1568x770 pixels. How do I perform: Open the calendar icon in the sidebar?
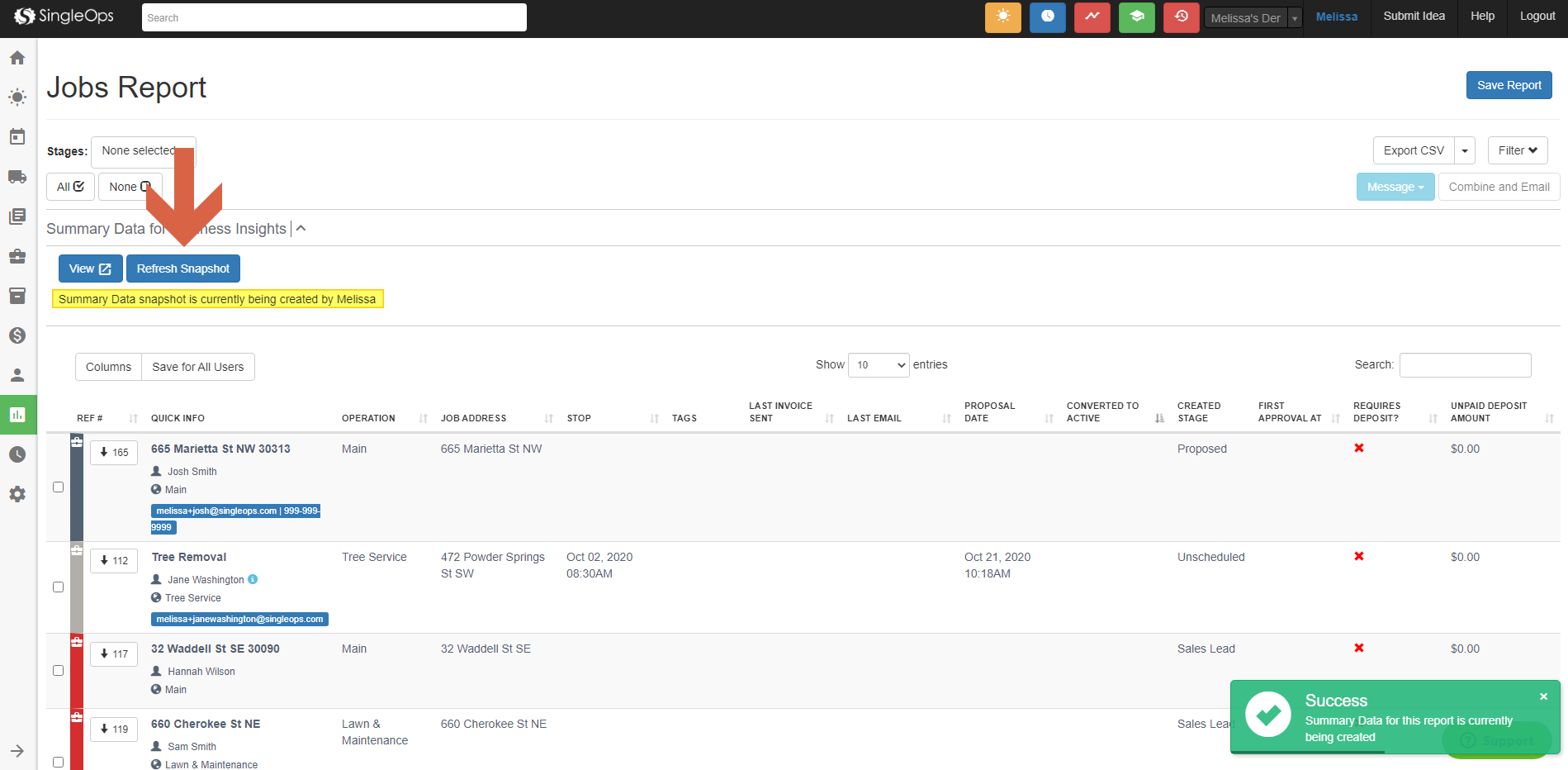coord(17,137)
